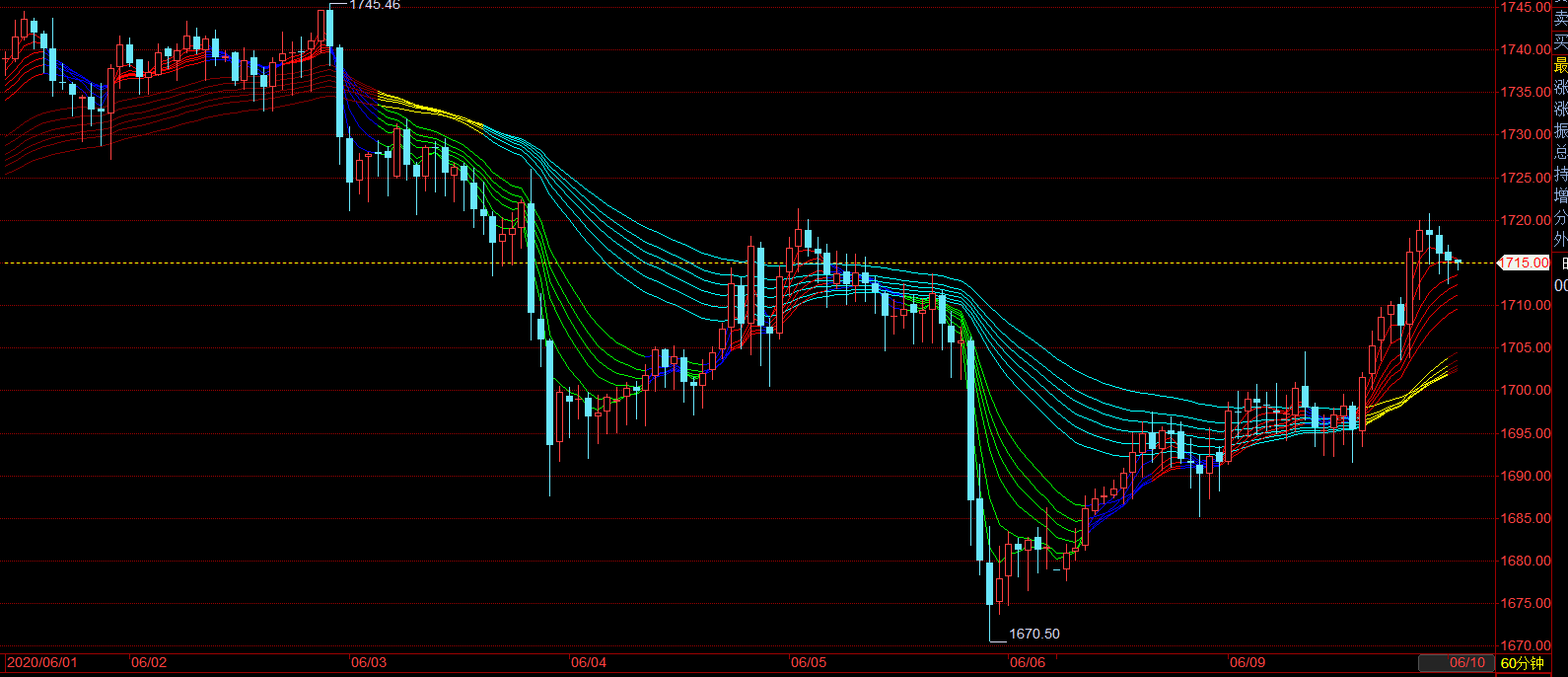
Task: Click the 1695.00 price axis label
Action: 1526,433
